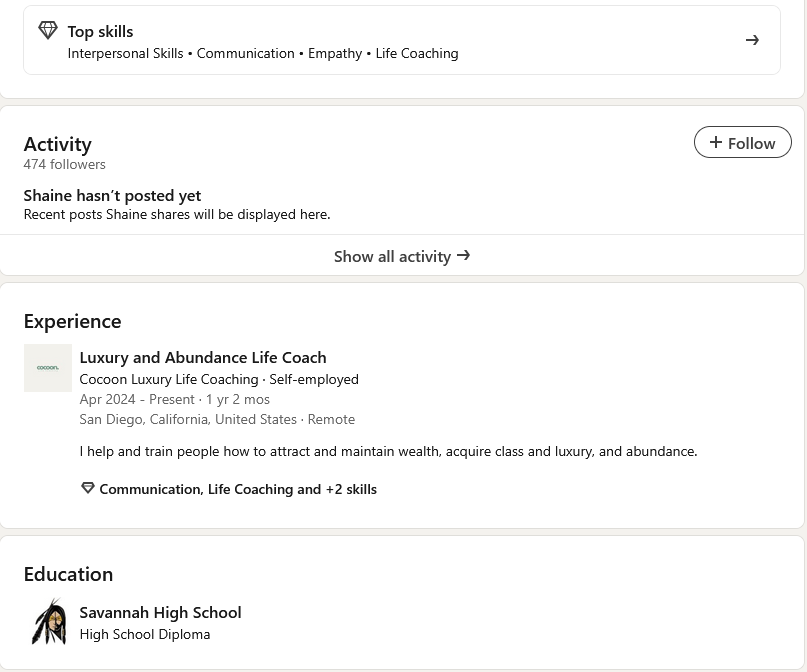This screenshot has height=672, width=807.
Task: Click the Top skills diamond icon
Action: 48,30
